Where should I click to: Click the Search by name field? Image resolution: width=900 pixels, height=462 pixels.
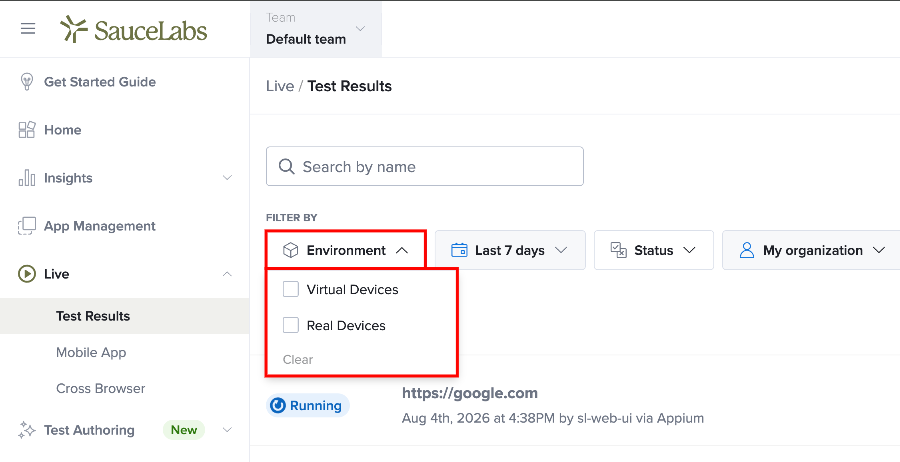click(425, 166)
